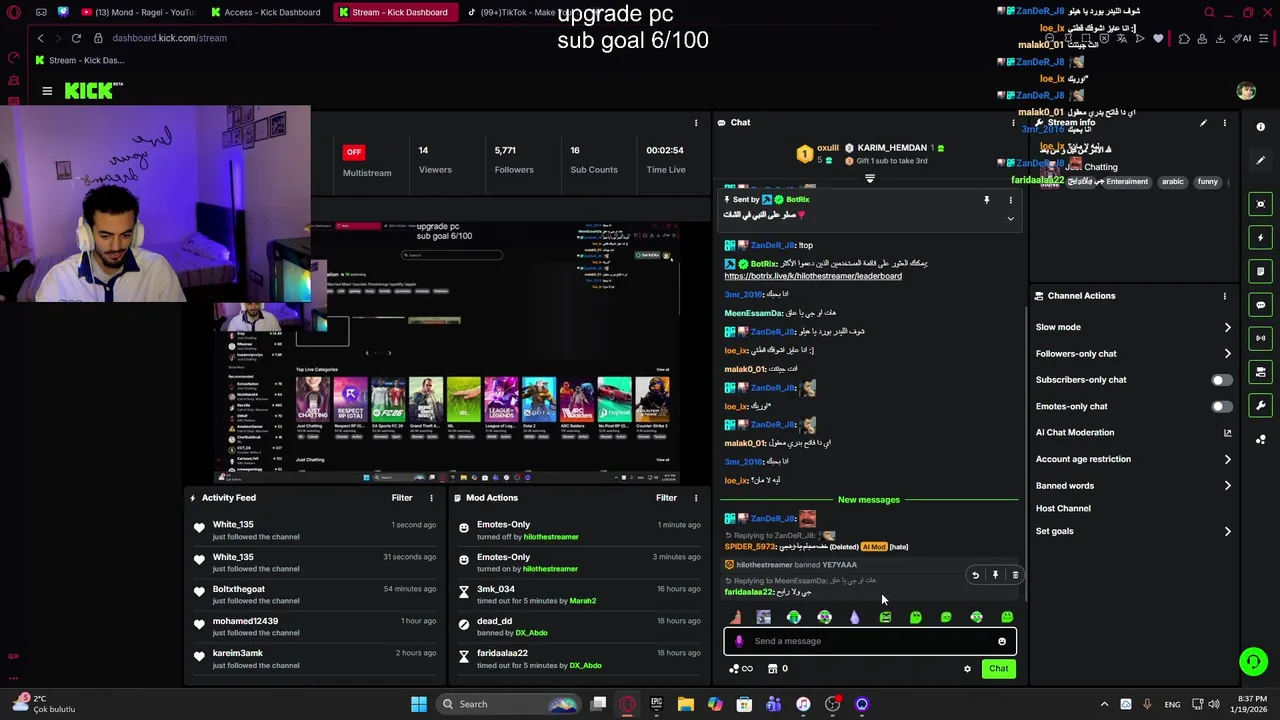The width and height of the screenshot is (1280, 720).
Task: Toggle Subscribers-only chat switch
Action: pos(1221,380)
